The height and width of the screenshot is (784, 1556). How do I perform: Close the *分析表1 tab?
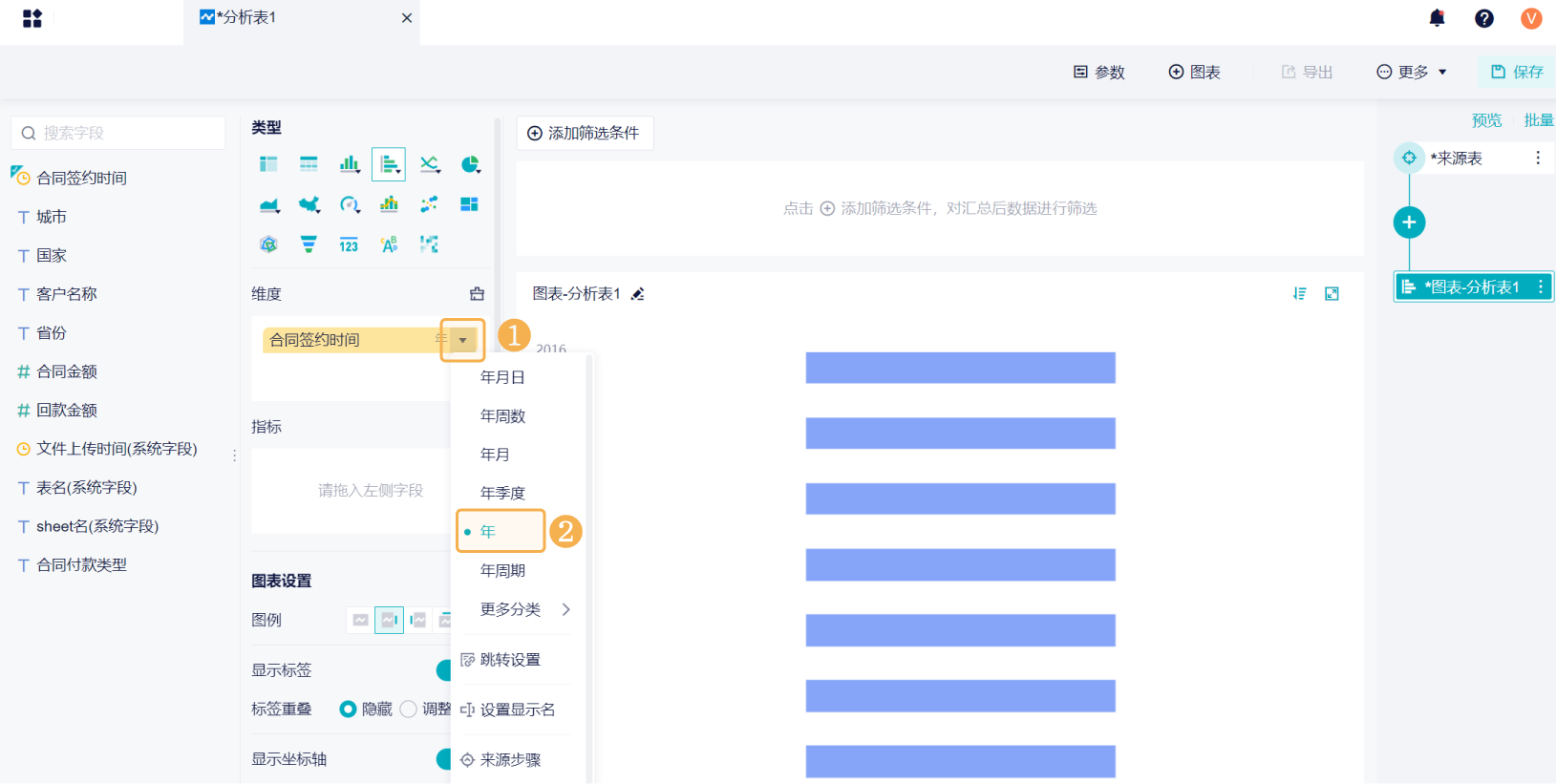tap(407, 18)
